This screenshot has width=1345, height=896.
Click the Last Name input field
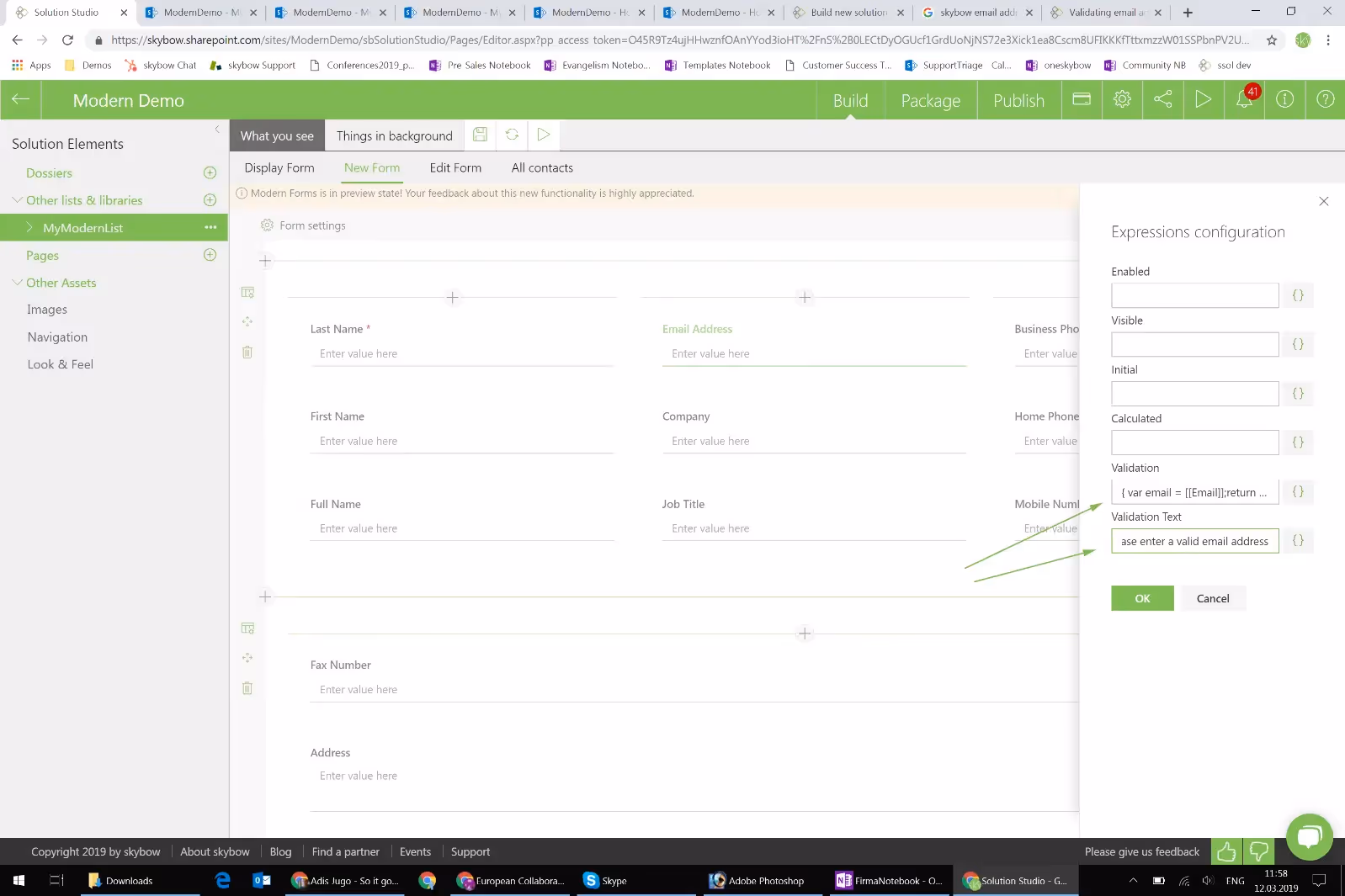(461, 354)
